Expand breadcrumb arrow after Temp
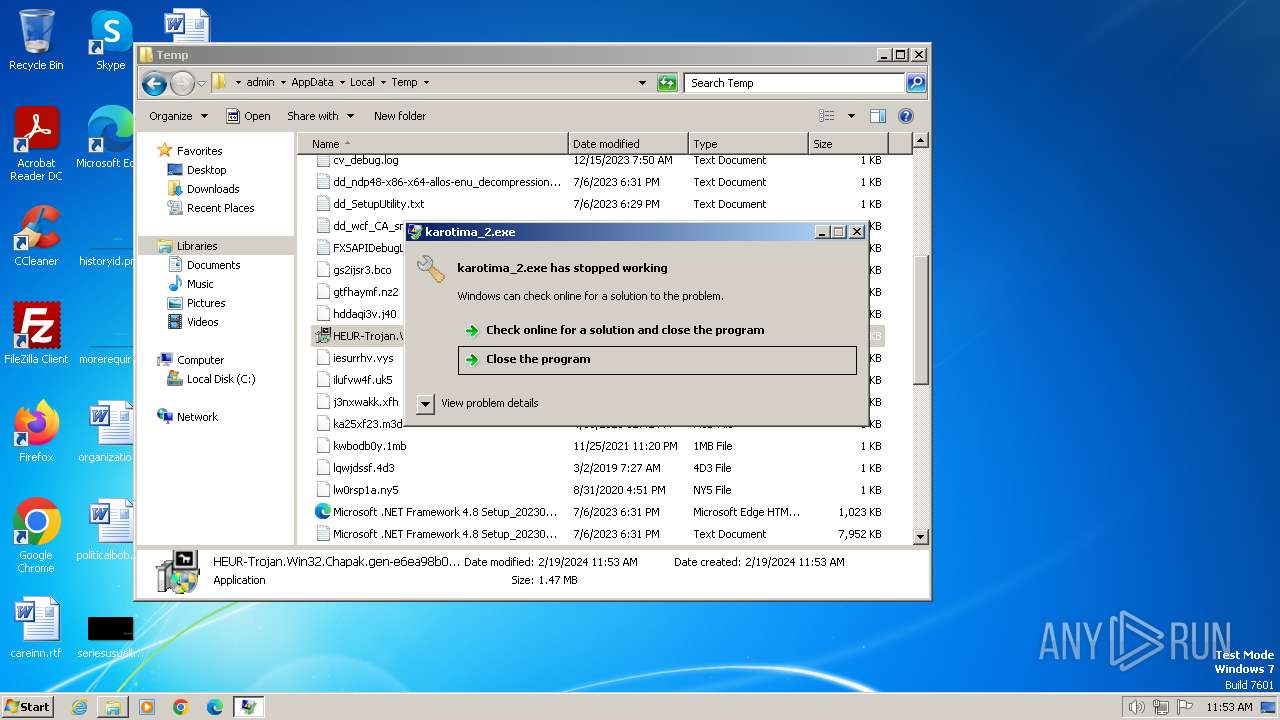The image size is (1280, 720). pos(426,83)
